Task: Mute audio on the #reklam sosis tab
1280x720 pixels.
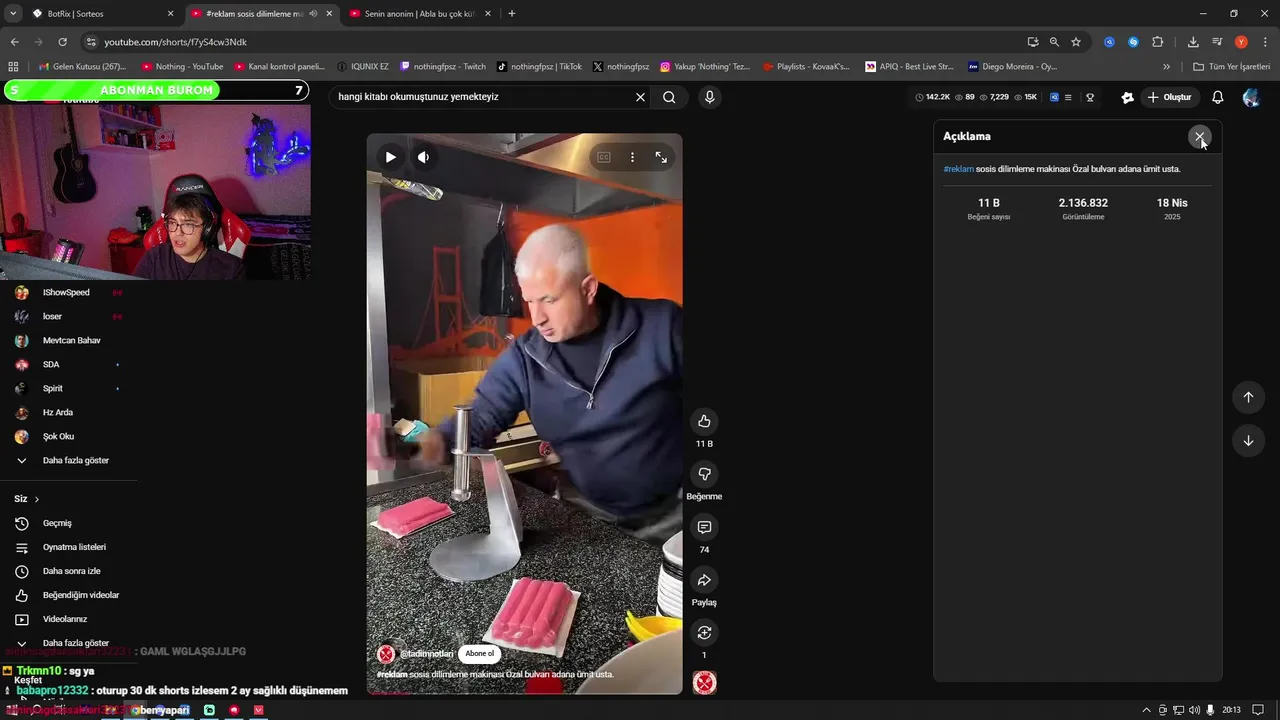Action: [x=313, y=13]
